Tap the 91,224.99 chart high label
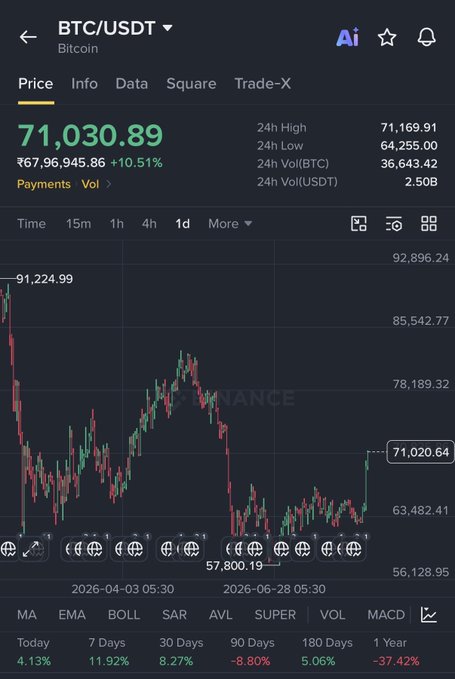This screenshot has height=679, width=455. (45, 279)
